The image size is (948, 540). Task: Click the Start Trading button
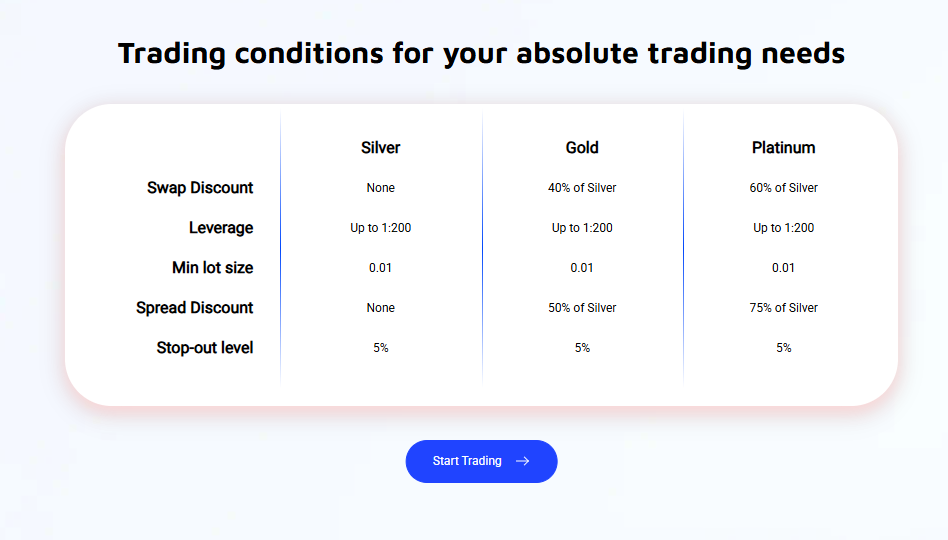click(x=481, y=461)
